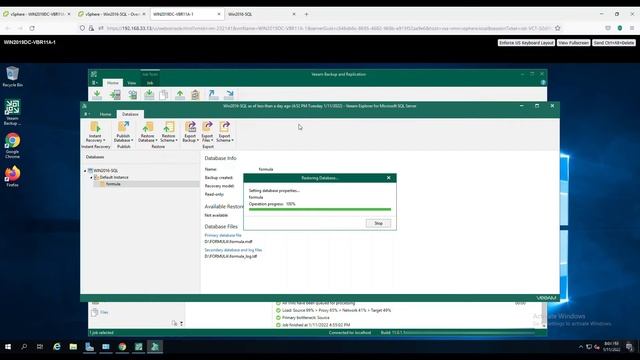Select the WIN2016-SQL server in tree
The height and width of the screenshot is (360, 640).
106,171
